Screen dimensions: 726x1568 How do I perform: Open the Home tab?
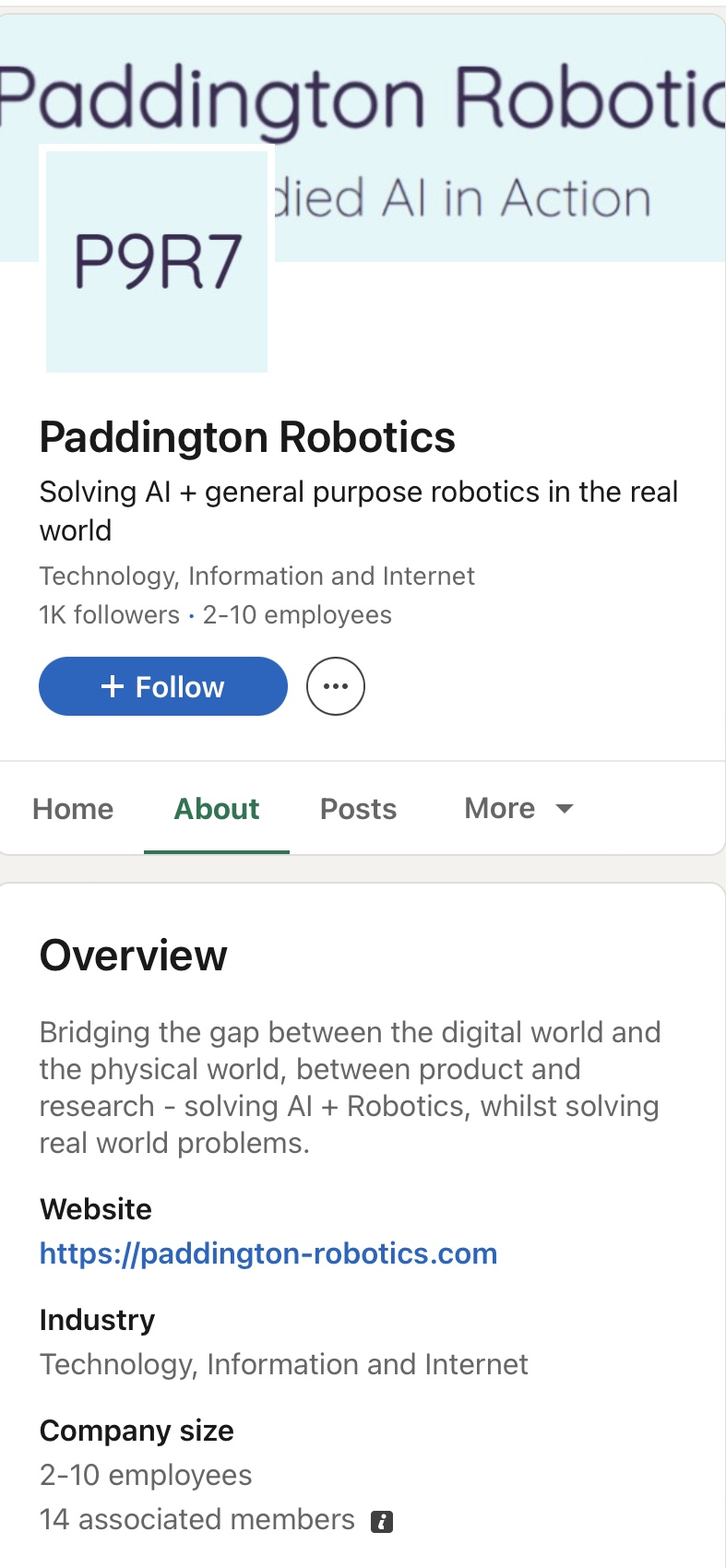tap(73, 809)
